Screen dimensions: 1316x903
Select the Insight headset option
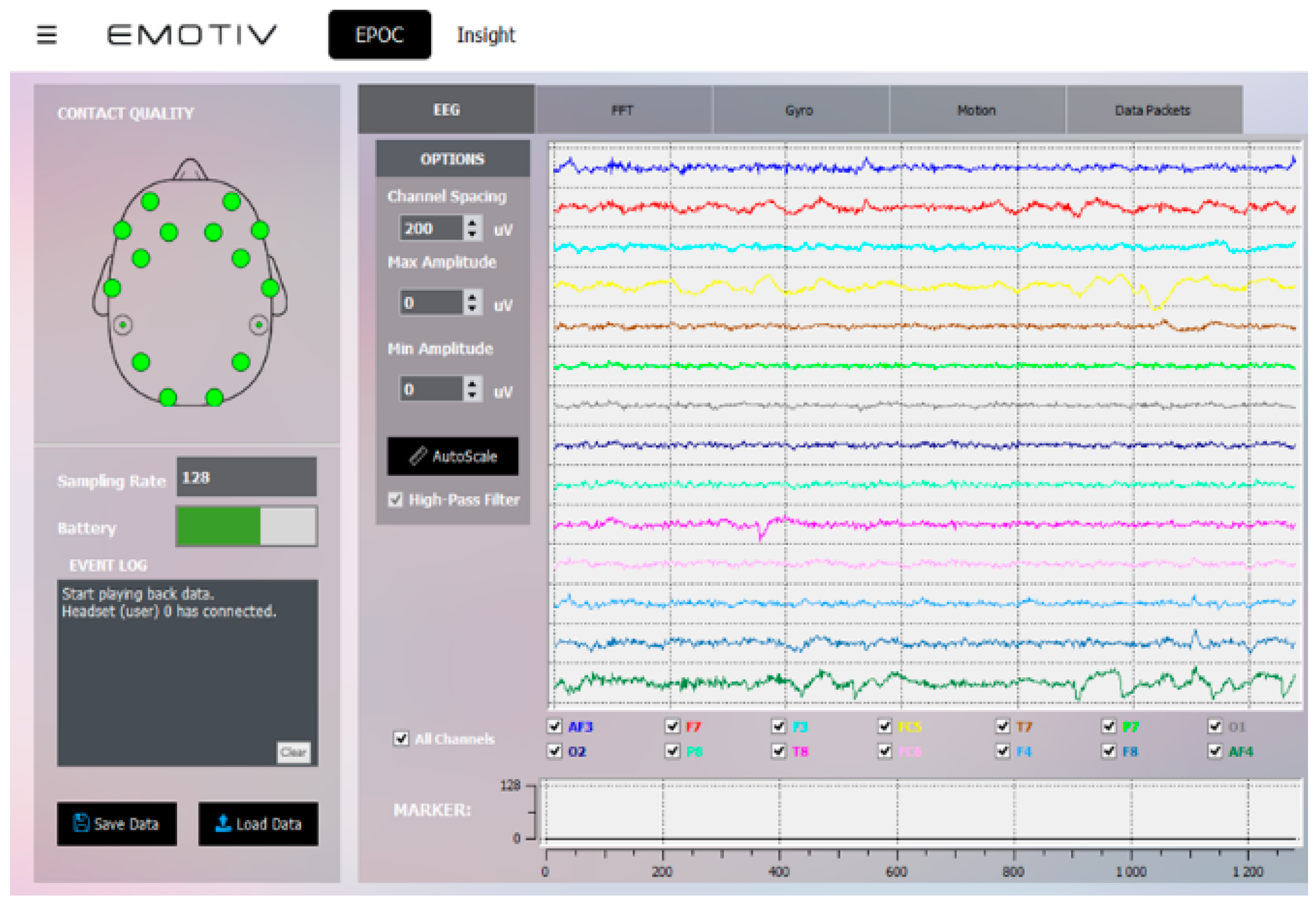(x=486, y=35)
